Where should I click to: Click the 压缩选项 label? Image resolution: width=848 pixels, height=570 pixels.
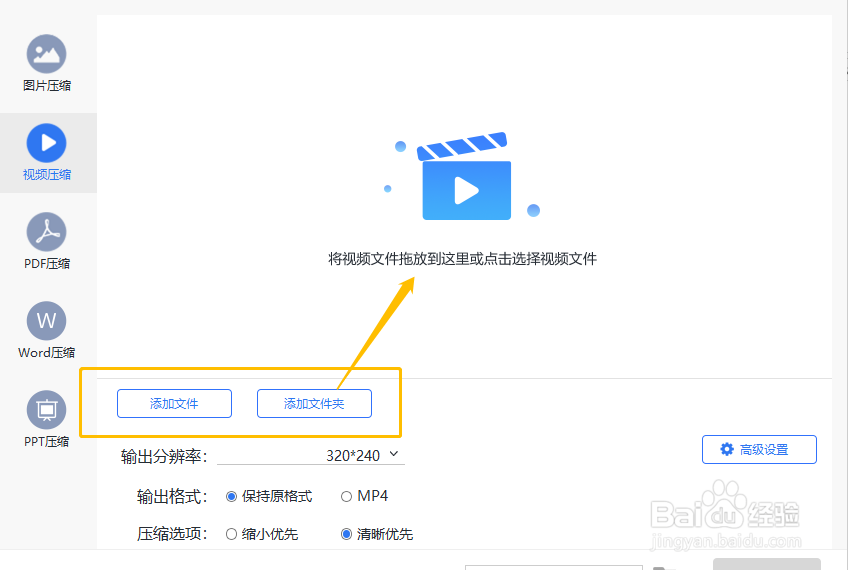[172, 534]
